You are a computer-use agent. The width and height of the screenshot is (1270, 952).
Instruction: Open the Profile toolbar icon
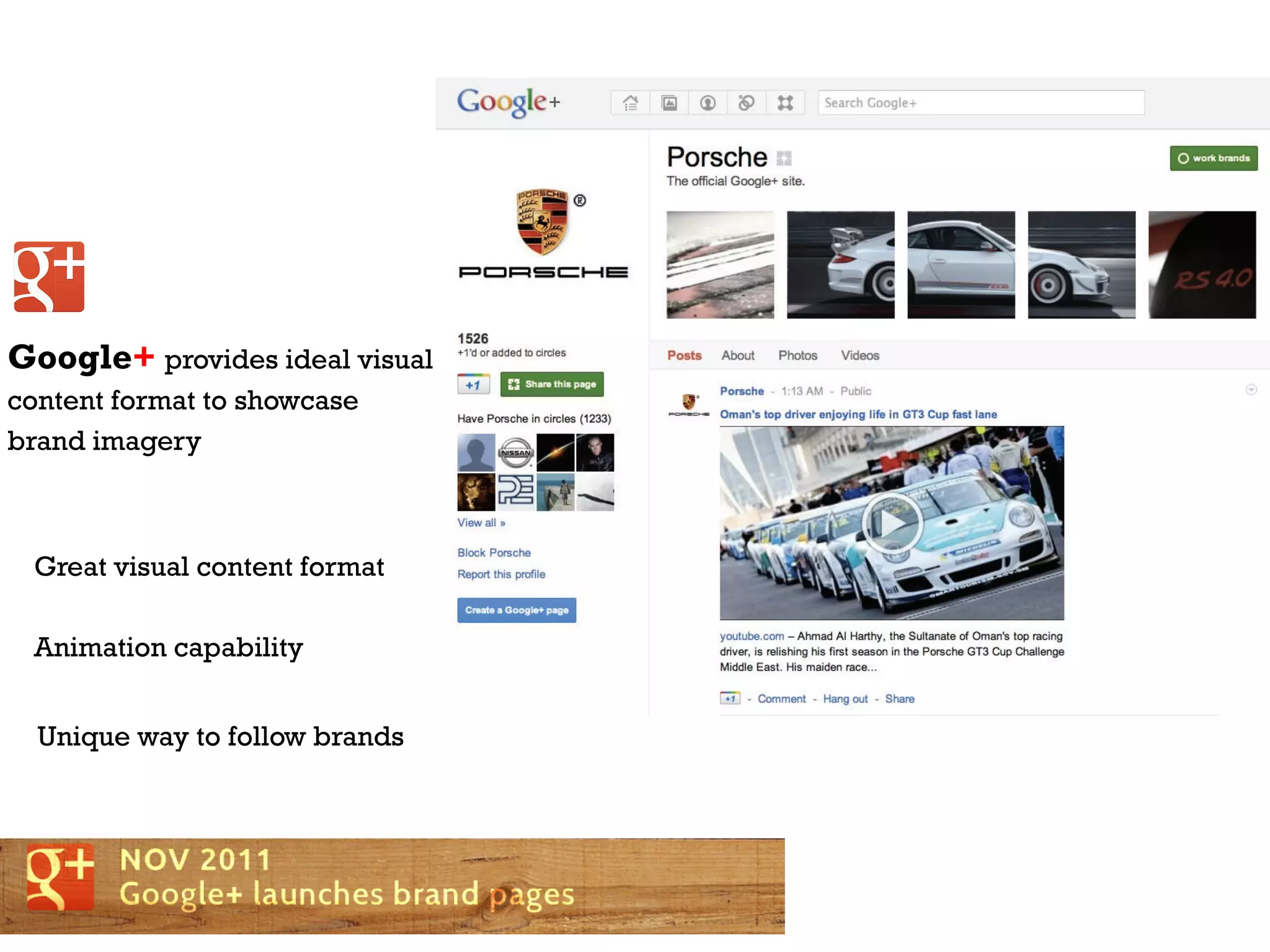(x=708, y=103)
